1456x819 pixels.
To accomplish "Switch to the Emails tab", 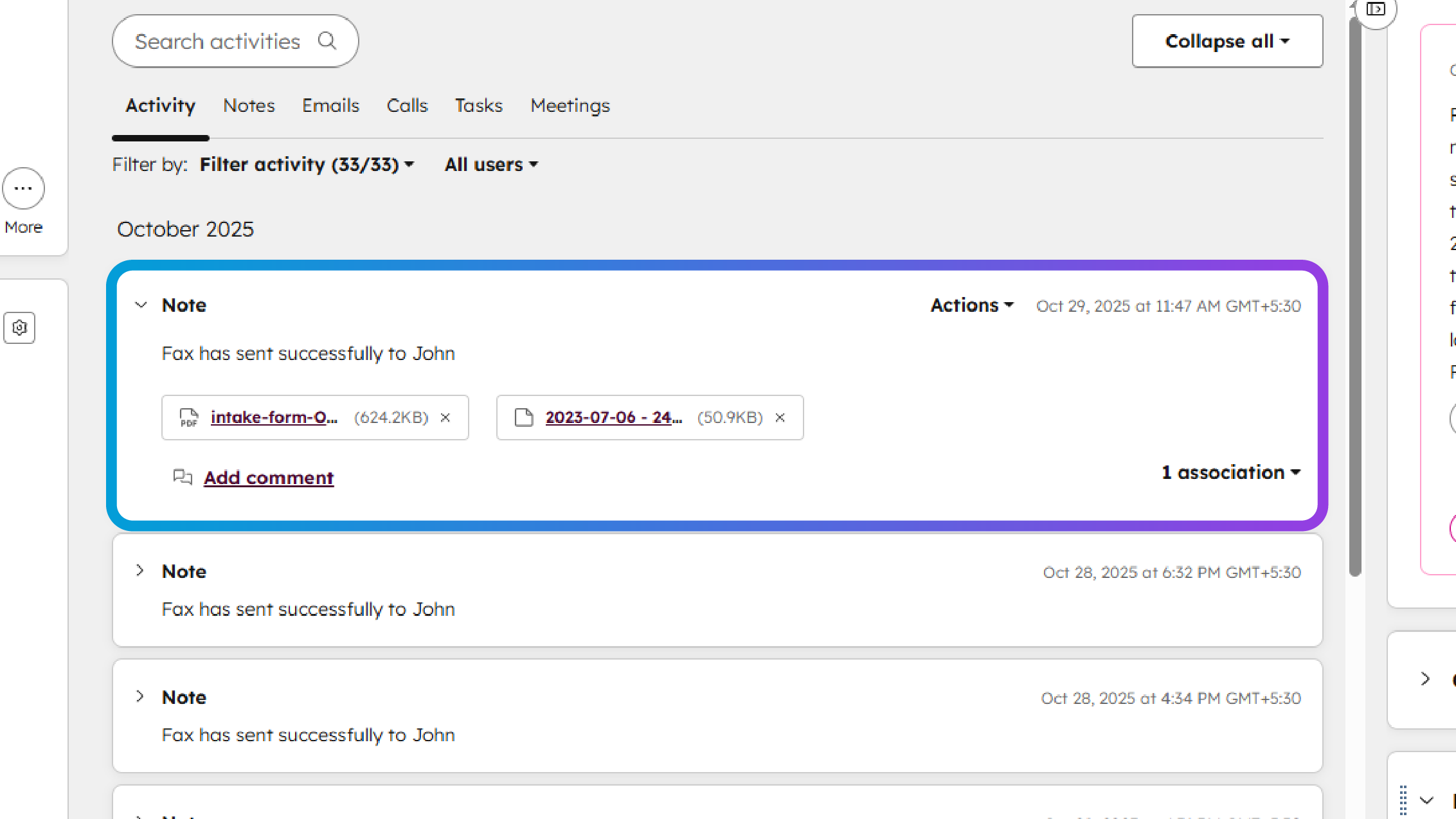I will click(x=330, y=105).
